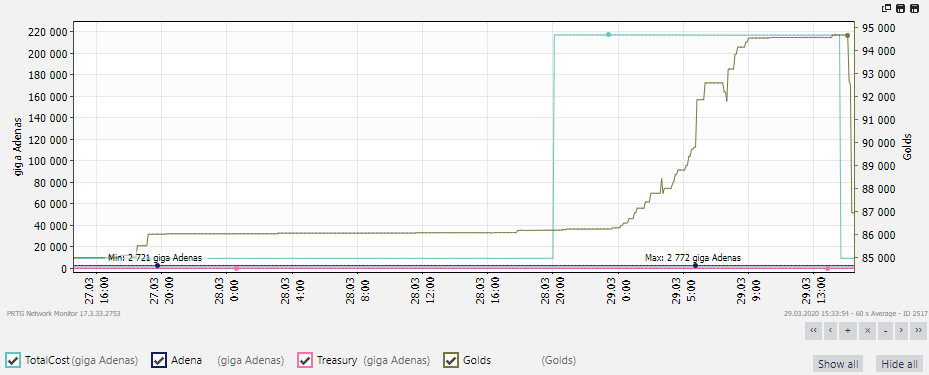Toggle the Golds channel checkbox
Screen dimensions: 929x375
click(451, 360)
